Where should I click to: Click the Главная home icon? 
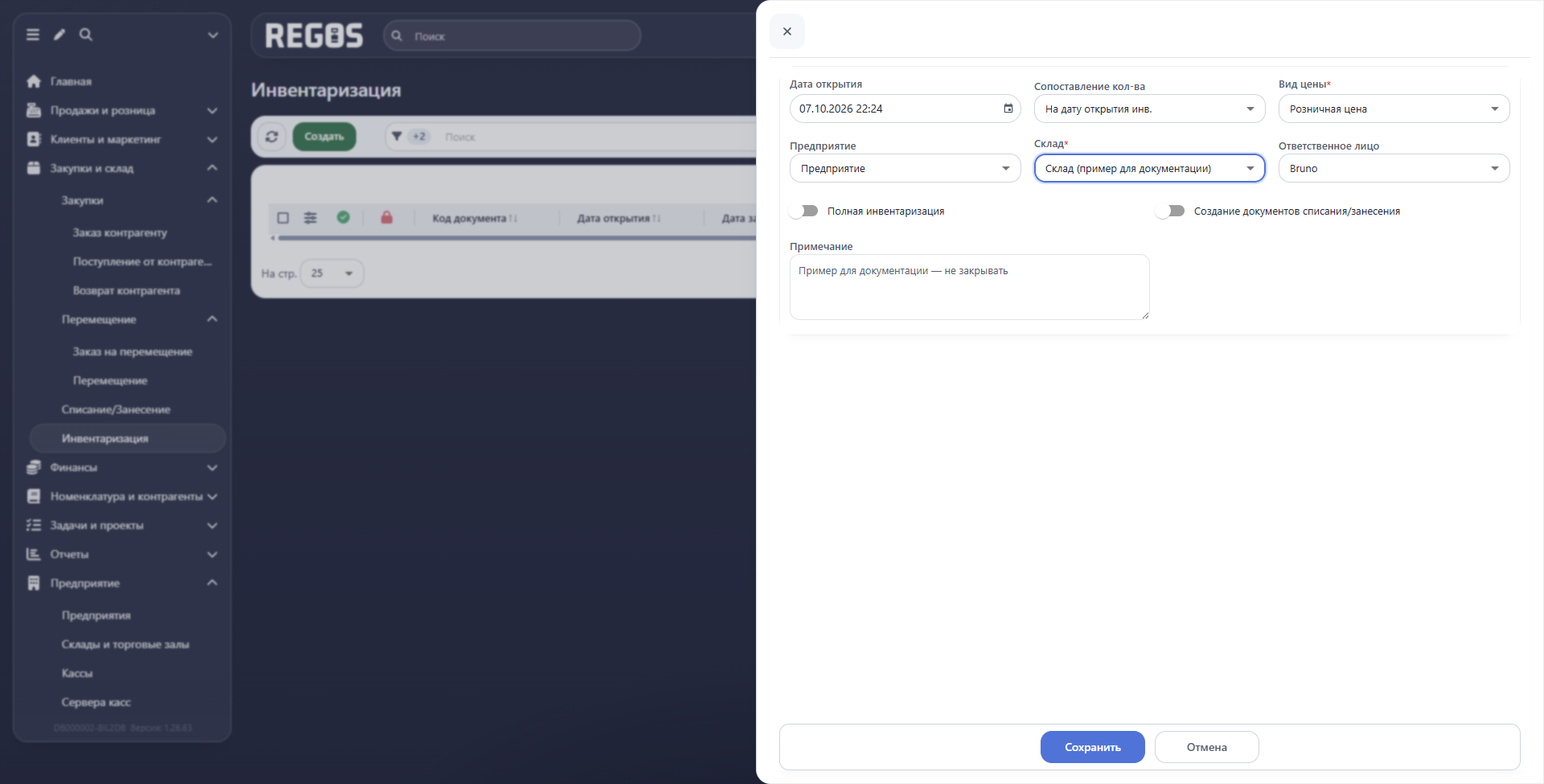tap(34, 81)
